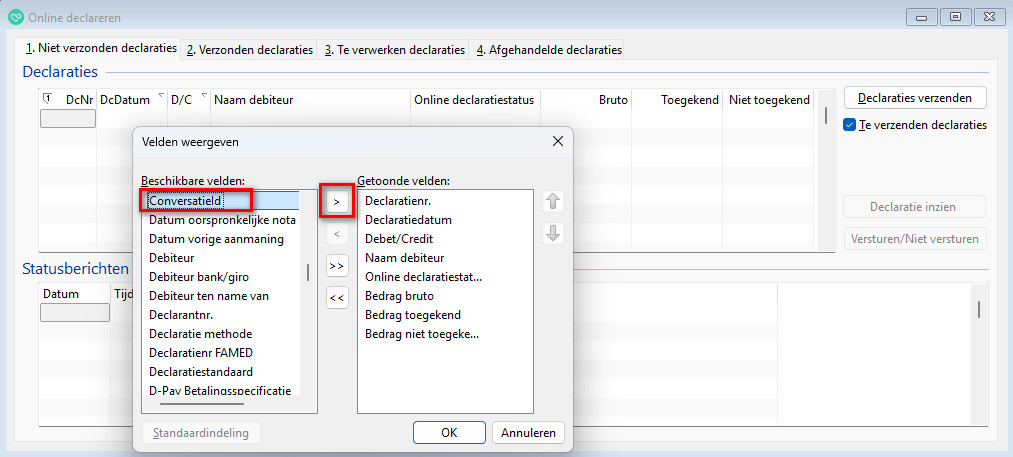
Task: Click the filter icon in DcNr column
Action: coord(48,99)
